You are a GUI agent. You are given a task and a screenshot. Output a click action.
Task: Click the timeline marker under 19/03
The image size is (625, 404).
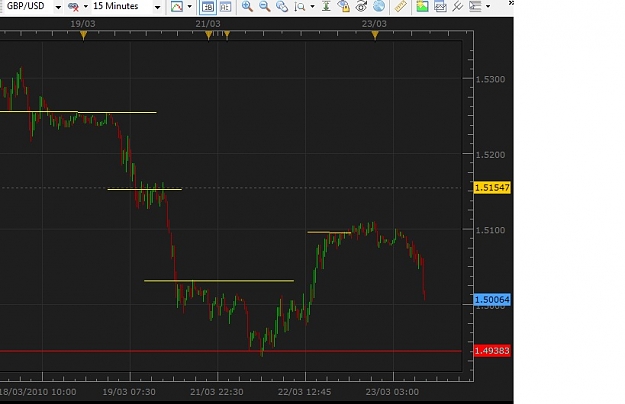83,36
